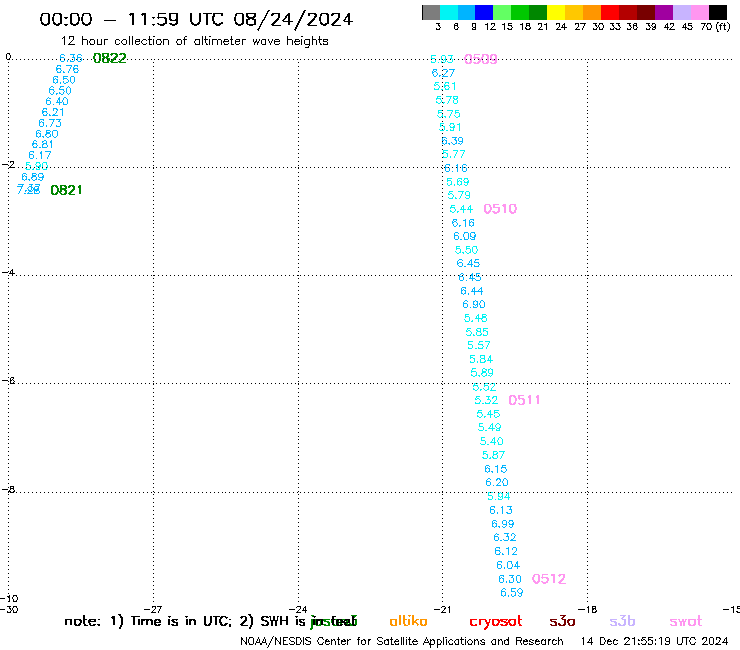Select the black swatch at the scale's end
The width and height of the screenshot is (740, 650).
point(718,12)
